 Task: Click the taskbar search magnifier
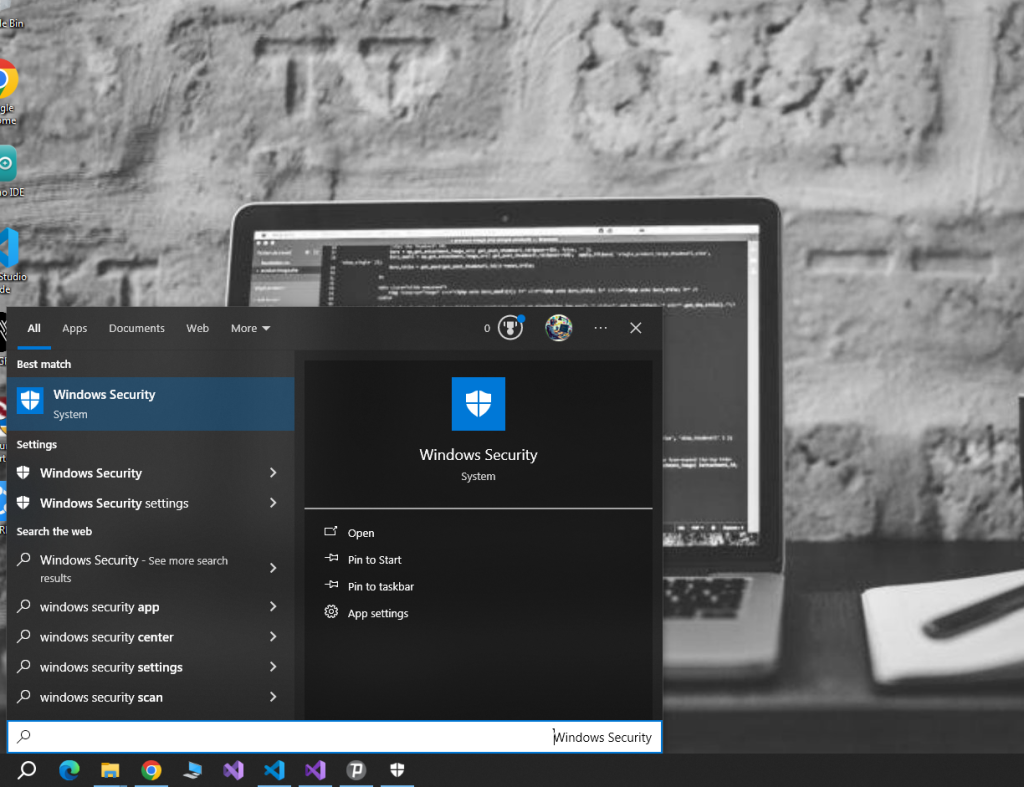(27, 770)
